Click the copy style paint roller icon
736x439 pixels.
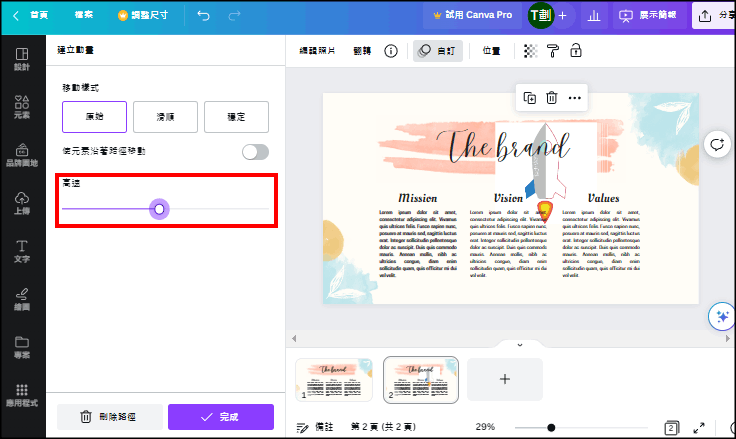[x=552, y=51]
